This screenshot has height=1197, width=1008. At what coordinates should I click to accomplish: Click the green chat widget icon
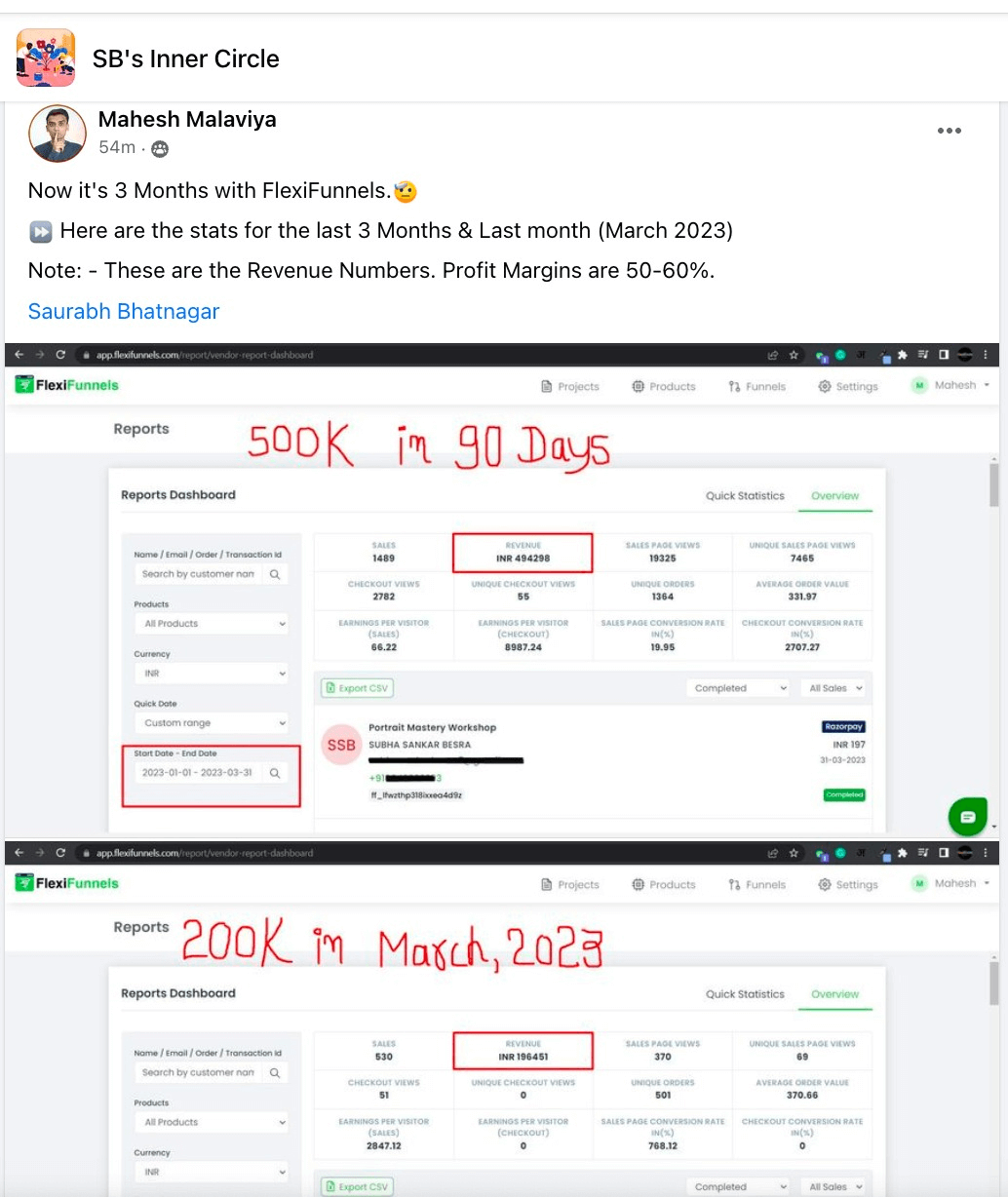click(x=967, y=817)
